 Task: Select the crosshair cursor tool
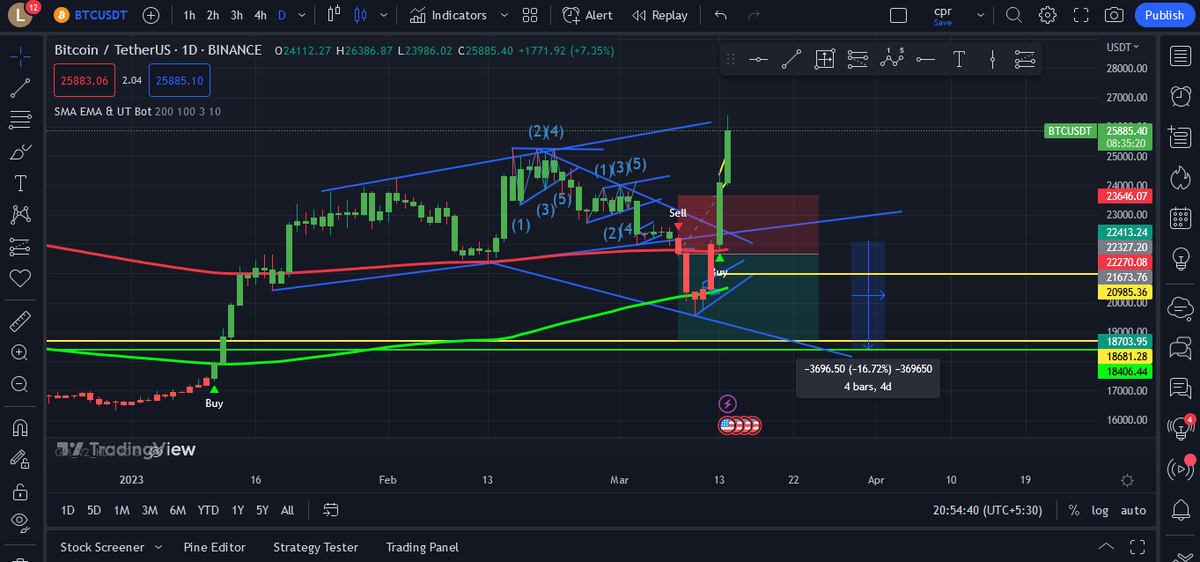click(19, 56)
